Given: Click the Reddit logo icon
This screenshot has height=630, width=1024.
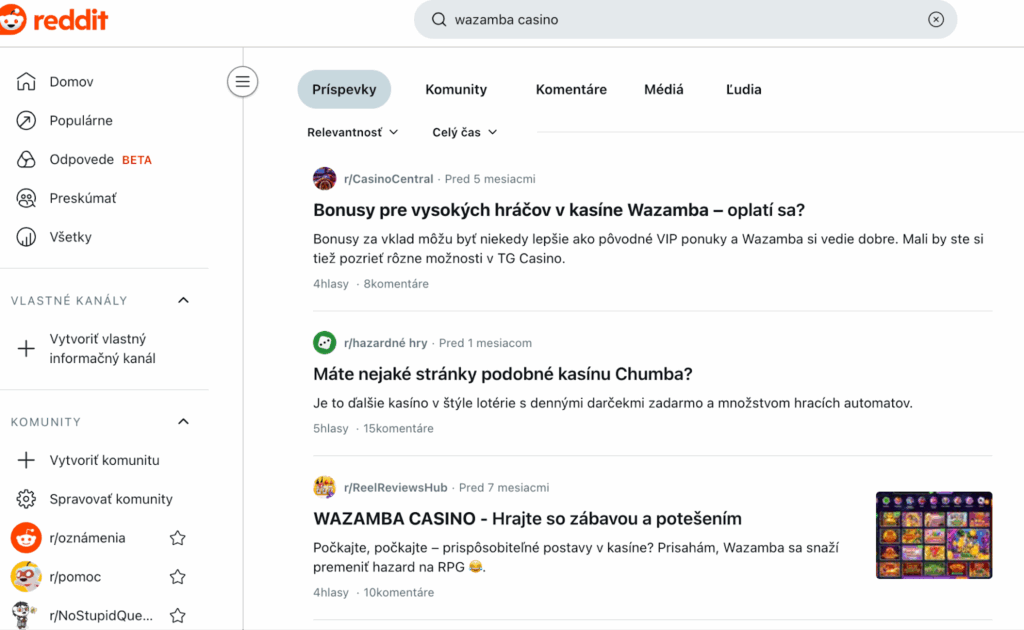Looking at the screenshot, I should (14, 19).
